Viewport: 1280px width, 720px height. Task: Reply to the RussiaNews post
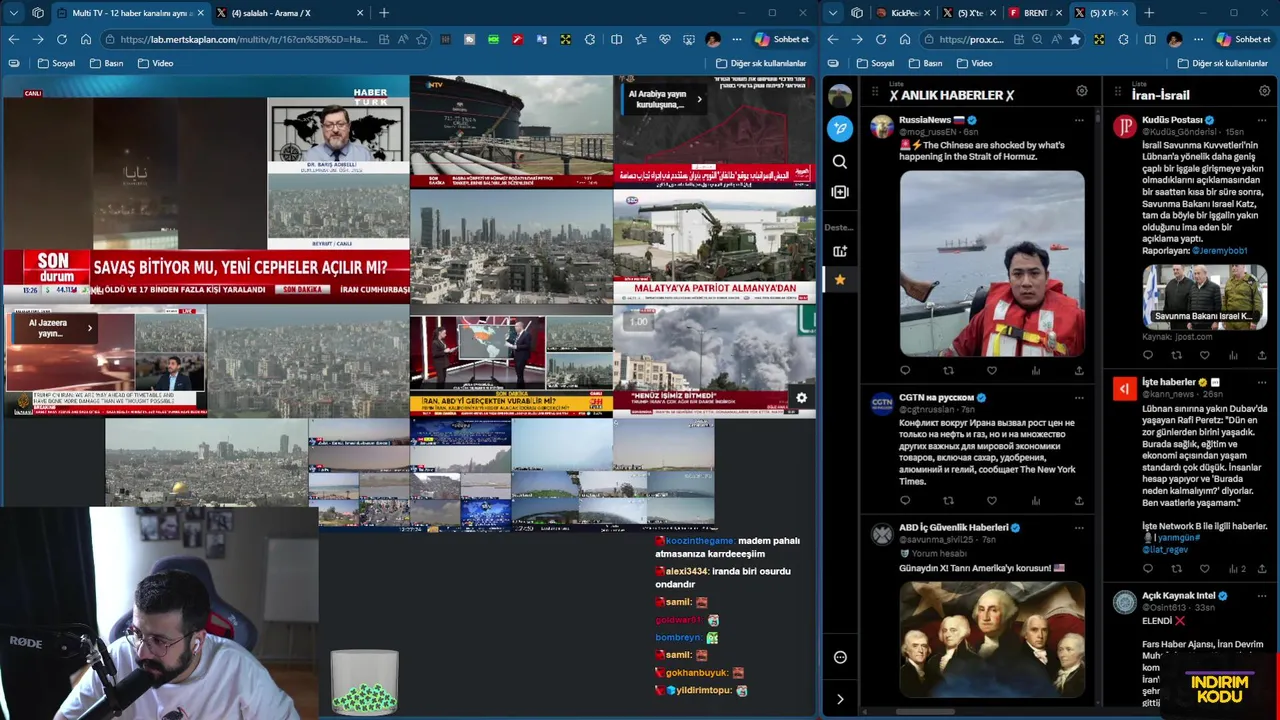click(x=905, y=370)
